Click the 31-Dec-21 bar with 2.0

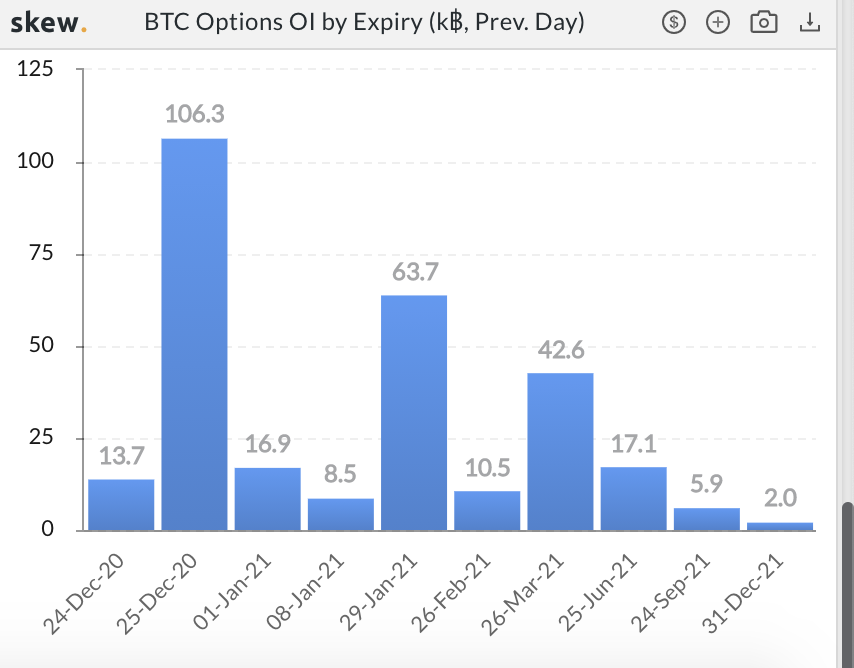point(780,526)
